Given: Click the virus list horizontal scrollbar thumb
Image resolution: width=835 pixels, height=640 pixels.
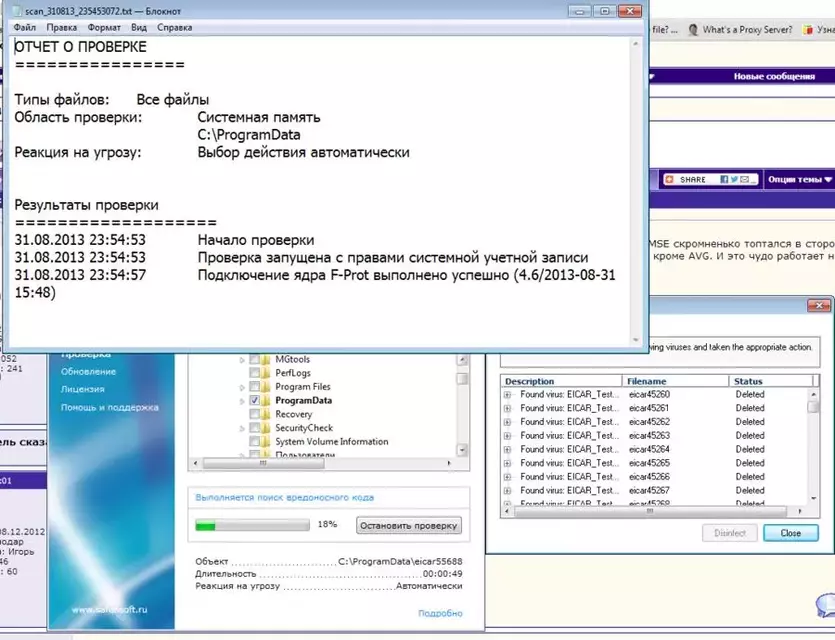Looking at the screenshot, I should (x=650, y=511).
